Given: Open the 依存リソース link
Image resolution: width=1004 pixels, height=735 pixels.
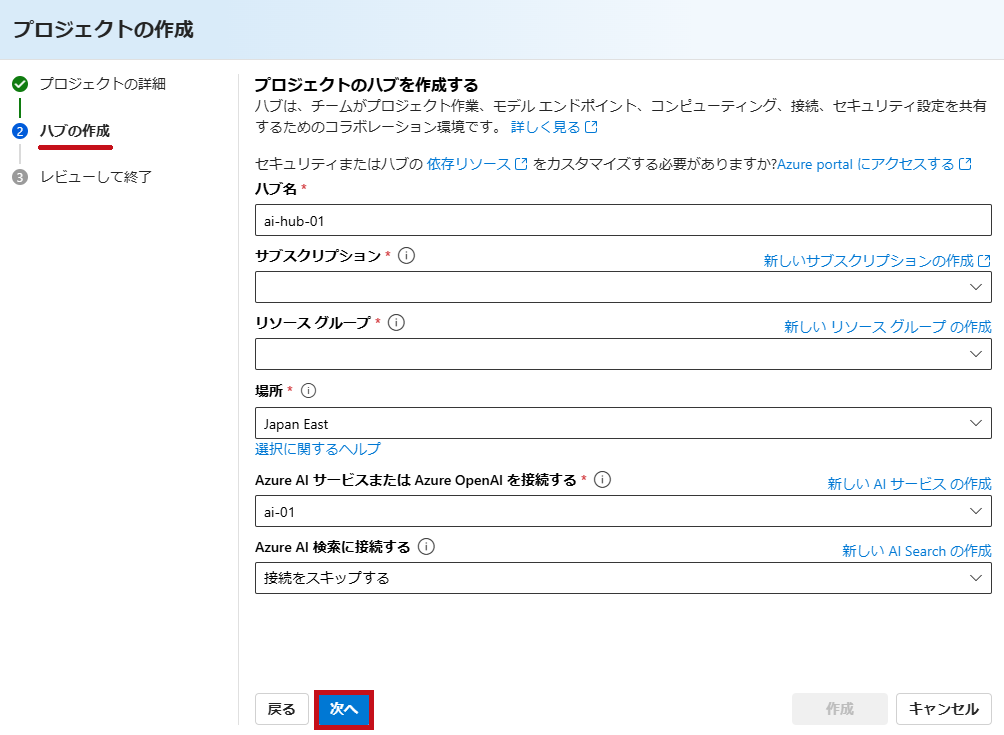Looking at the screenshot, I should [x=477, y=164].
